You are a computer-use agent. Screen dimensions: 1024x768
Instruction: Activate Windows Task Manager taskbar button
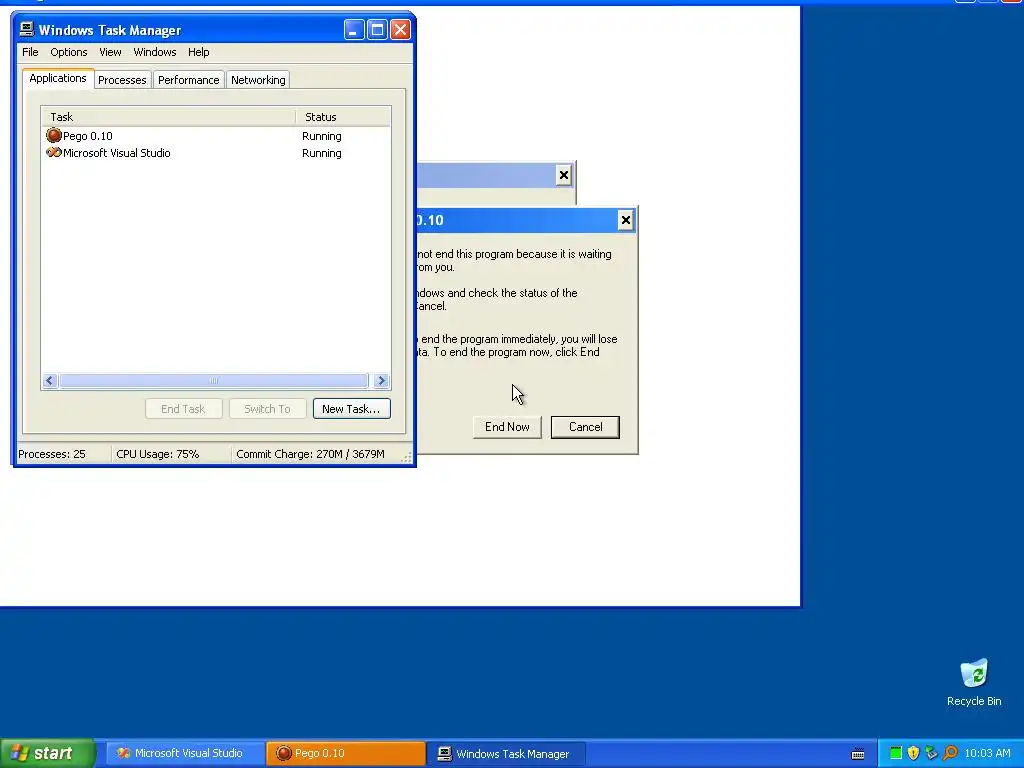click(x=505, y=753)
